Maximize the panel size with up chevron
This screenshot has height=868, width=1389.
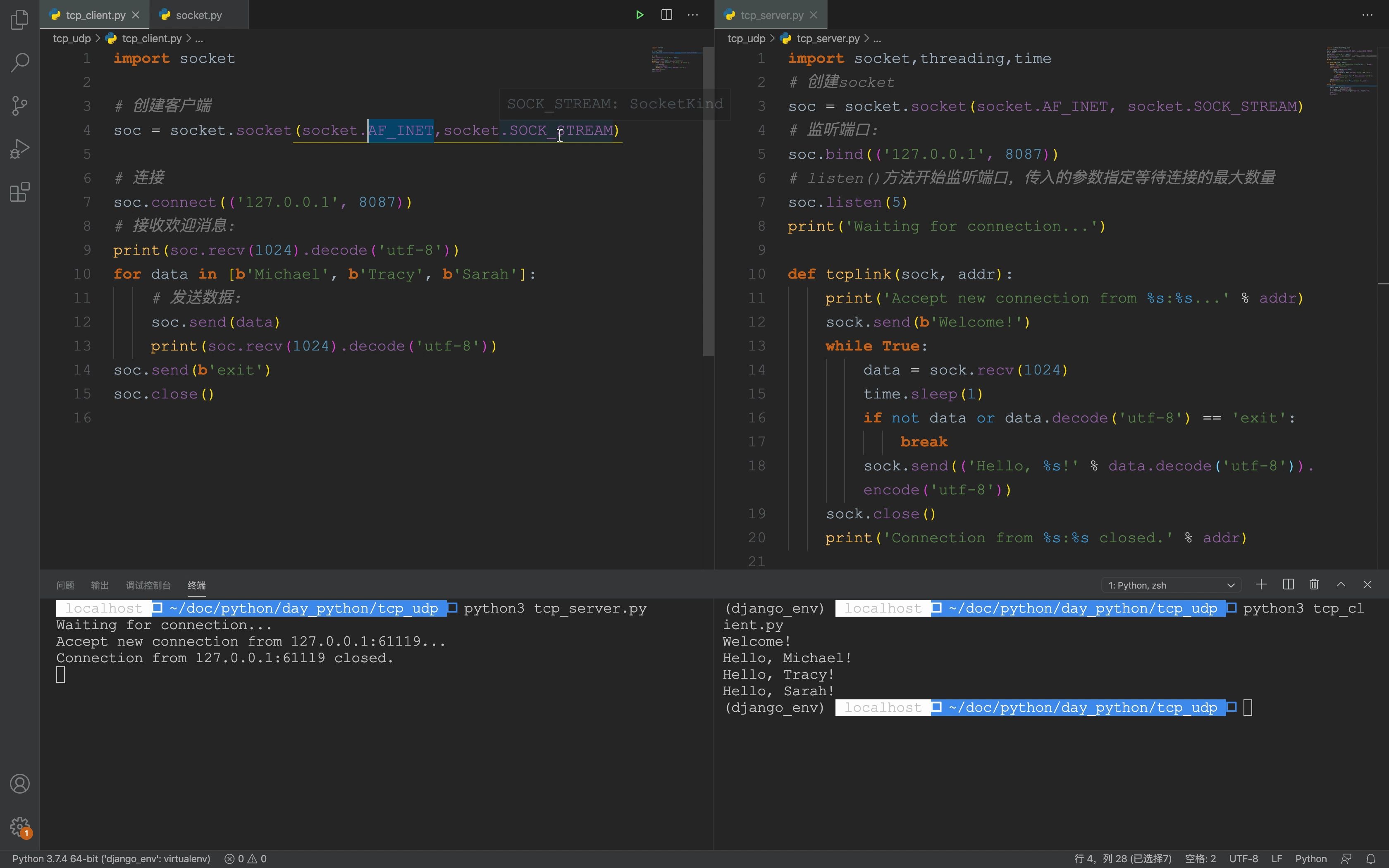[x=1341, y=584]
